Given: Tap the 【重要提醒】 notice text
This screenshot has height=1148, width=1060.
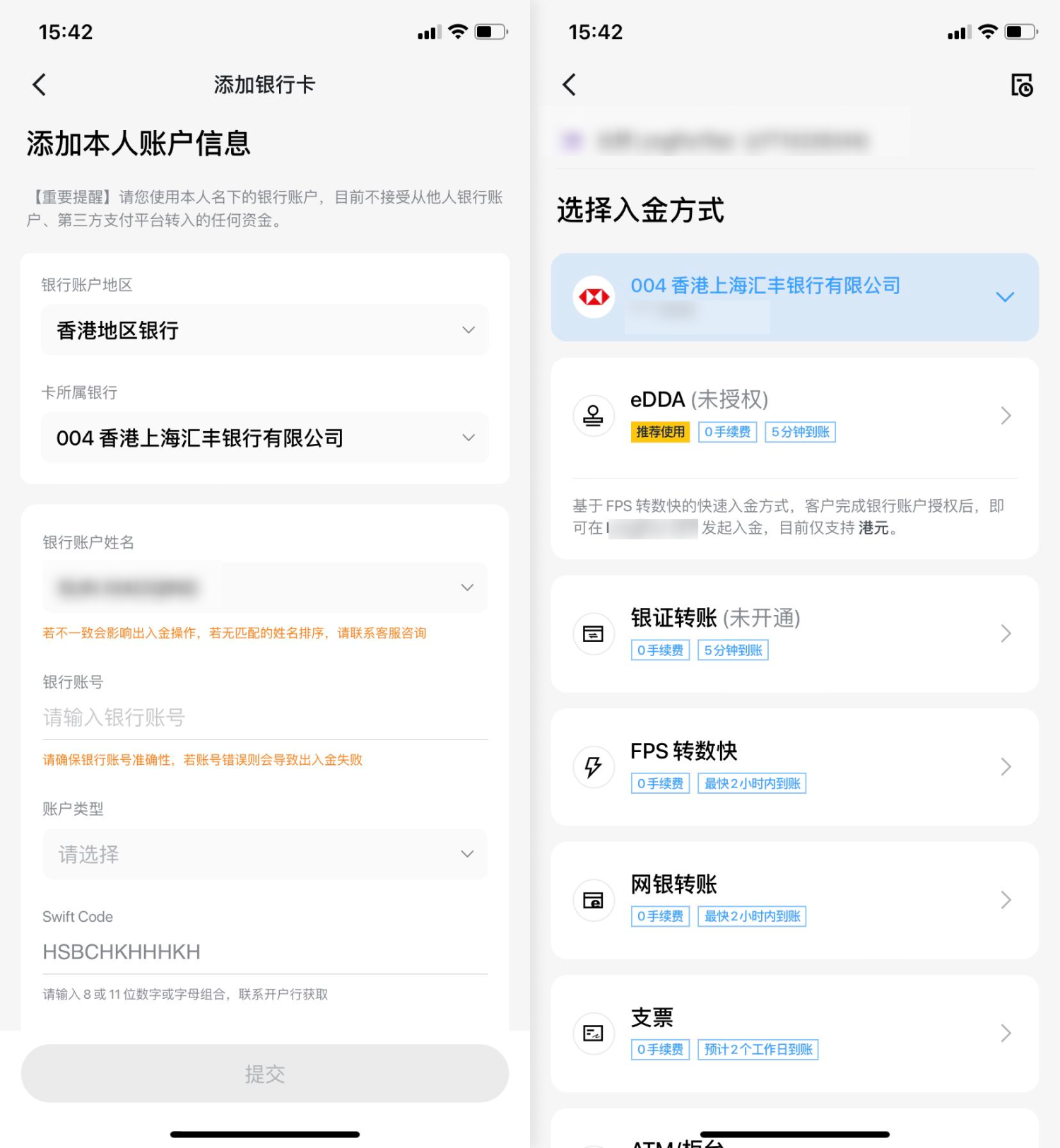Looking at the screenshot, I should pyautogui.click(x=265, y=209).
